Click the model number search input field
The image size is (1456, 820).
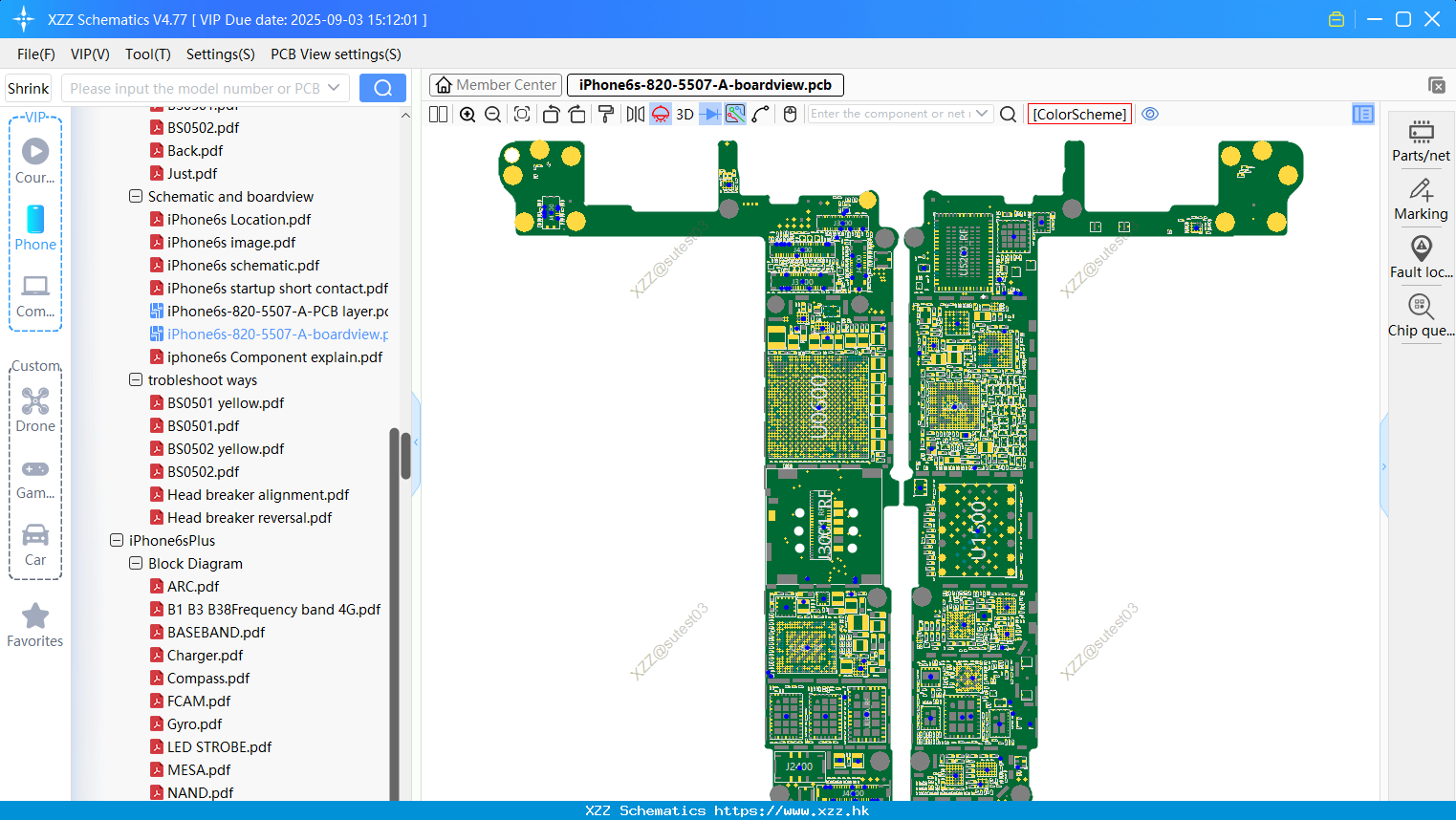[196, 88]
